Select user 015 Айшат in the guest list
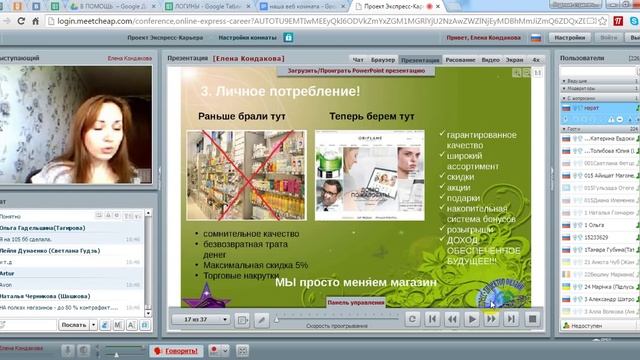The image size is (640, 360). tap(599, 176)
